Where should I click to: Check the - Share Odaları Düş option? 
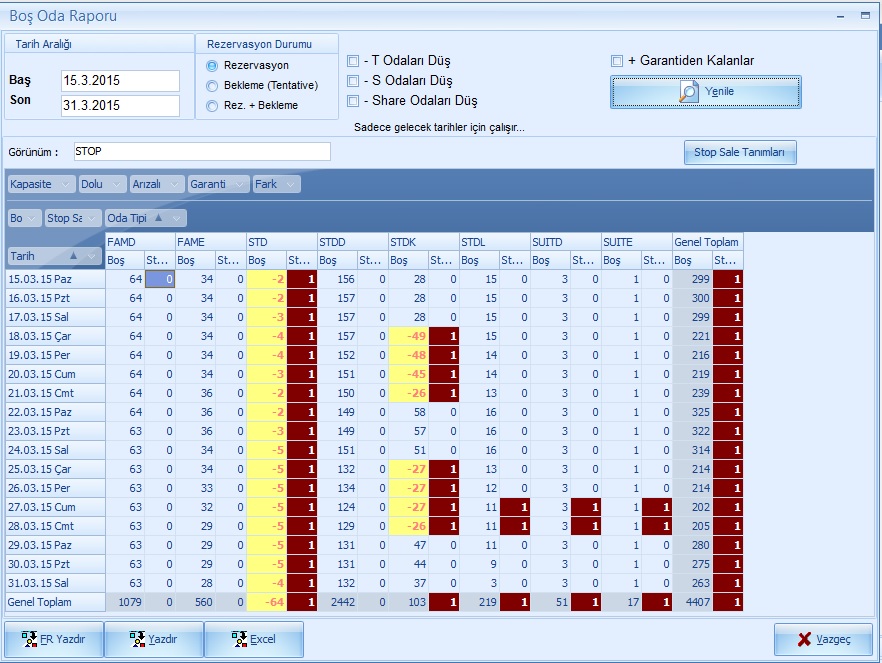pos(353,100)
